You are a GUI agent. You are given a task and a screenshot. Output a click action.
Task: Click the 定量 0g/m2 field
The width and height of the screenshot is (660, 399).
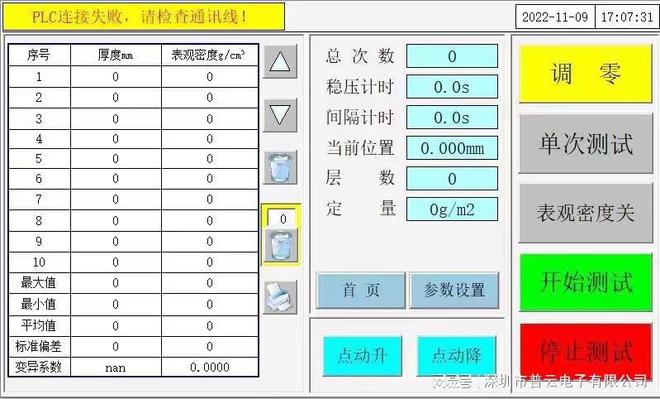pos(452,209)
